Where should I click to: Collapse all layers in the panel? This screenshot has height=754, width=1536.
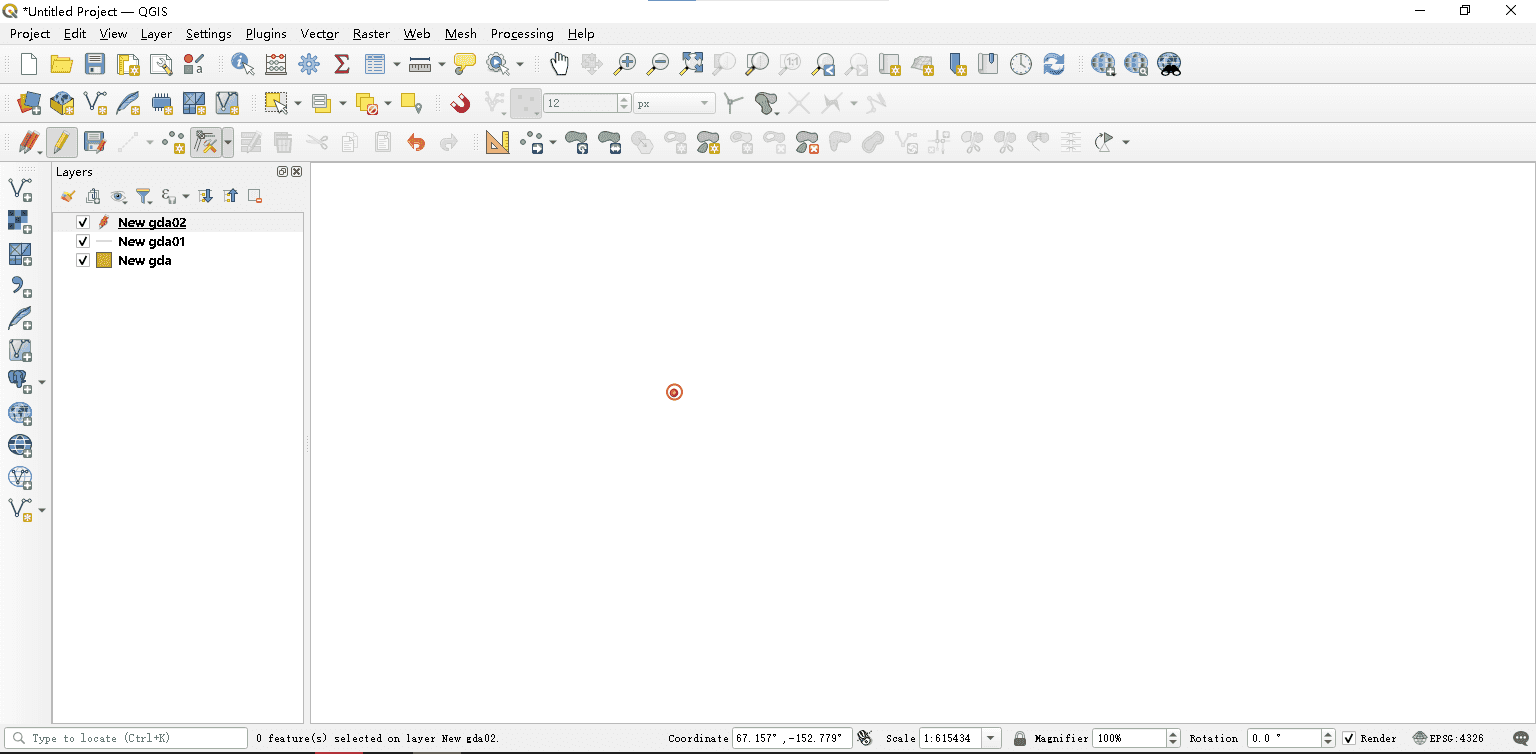231,196
